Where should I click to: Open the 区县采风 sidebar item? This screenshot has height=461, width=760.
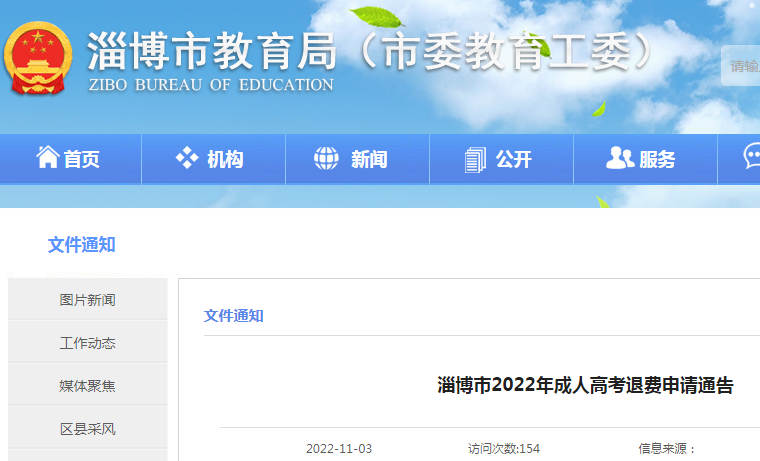87,429
